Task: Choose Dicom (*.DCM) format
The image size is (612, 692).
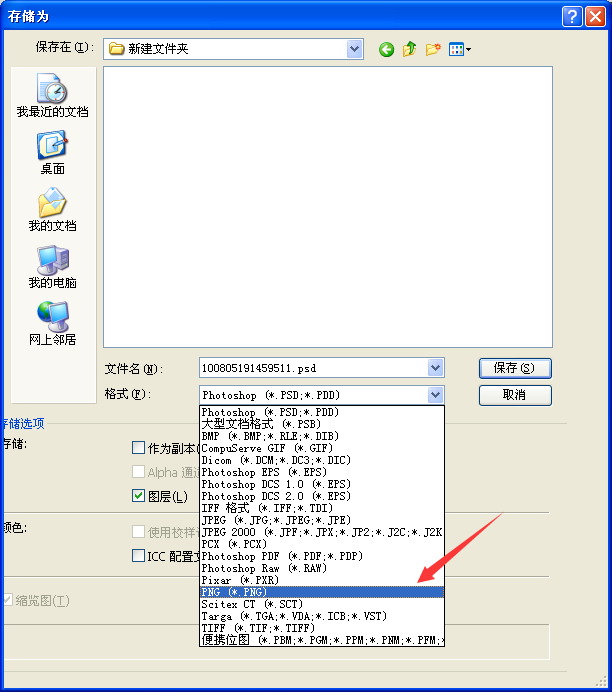Action: (x=322, y=460)
